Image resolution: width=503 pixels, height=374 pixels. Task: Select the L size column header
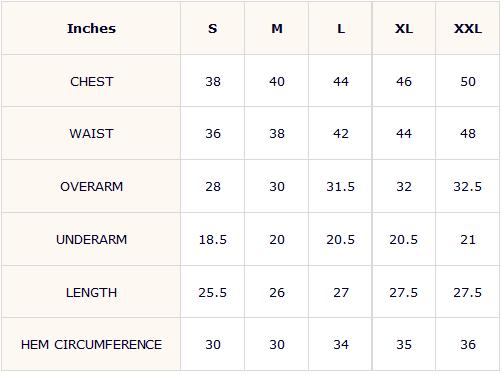coord(341,29)
